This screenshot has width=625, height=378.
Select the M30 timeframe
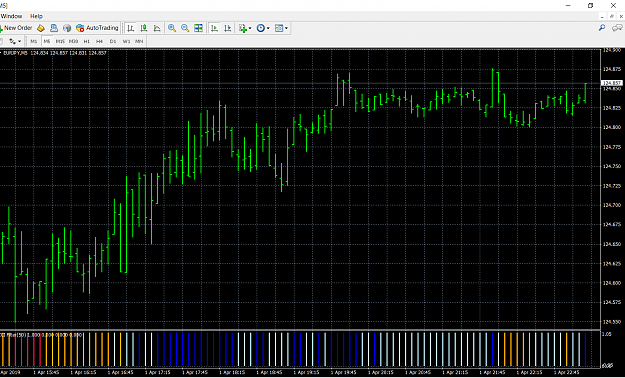[73, 41]
